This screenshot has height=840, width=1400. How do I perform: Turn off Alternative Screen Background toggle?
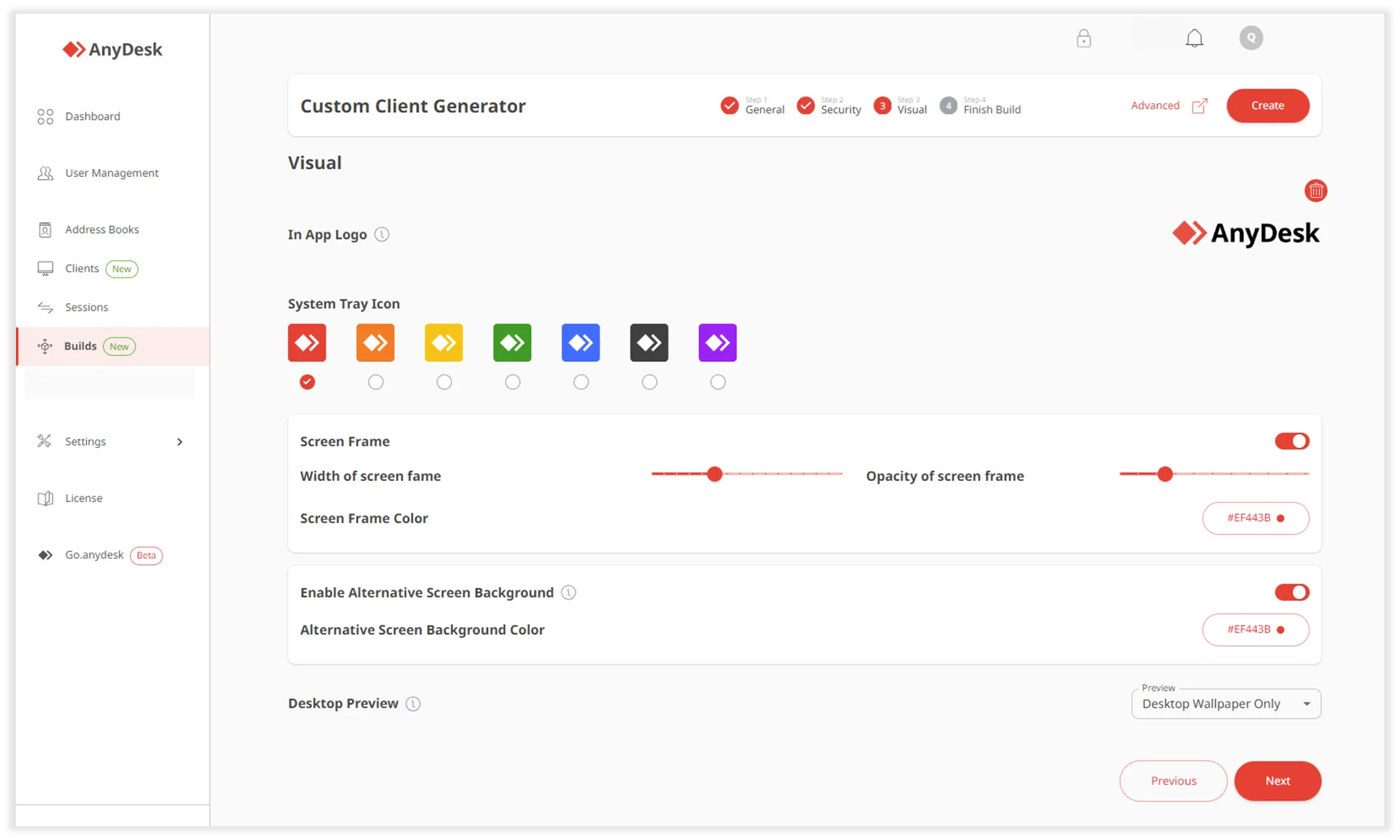(1292, 592)
